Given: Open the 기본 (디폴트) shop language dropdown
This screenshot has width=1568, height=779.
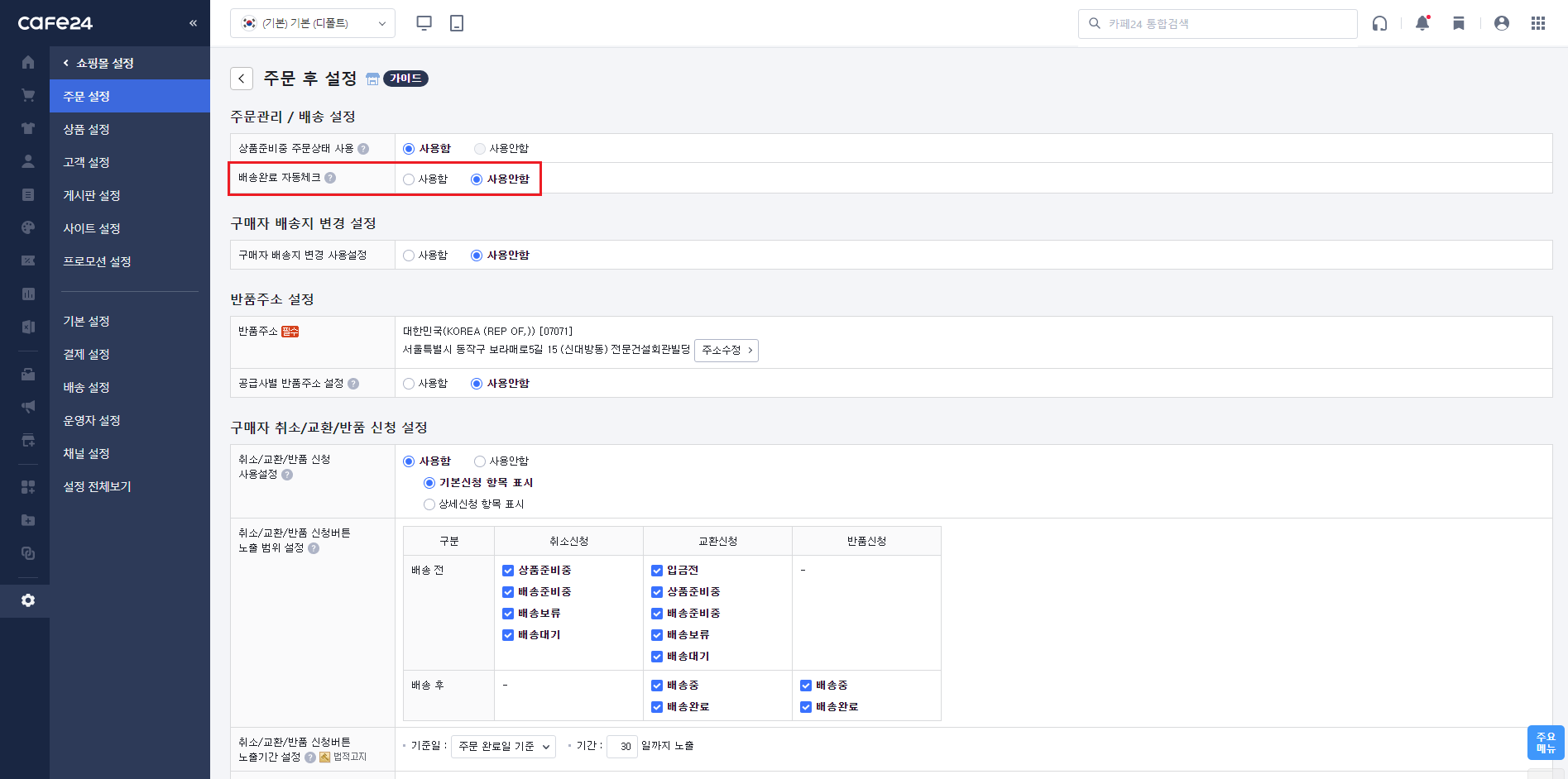Looking at the screenshot, I should [x=313, y=23].
